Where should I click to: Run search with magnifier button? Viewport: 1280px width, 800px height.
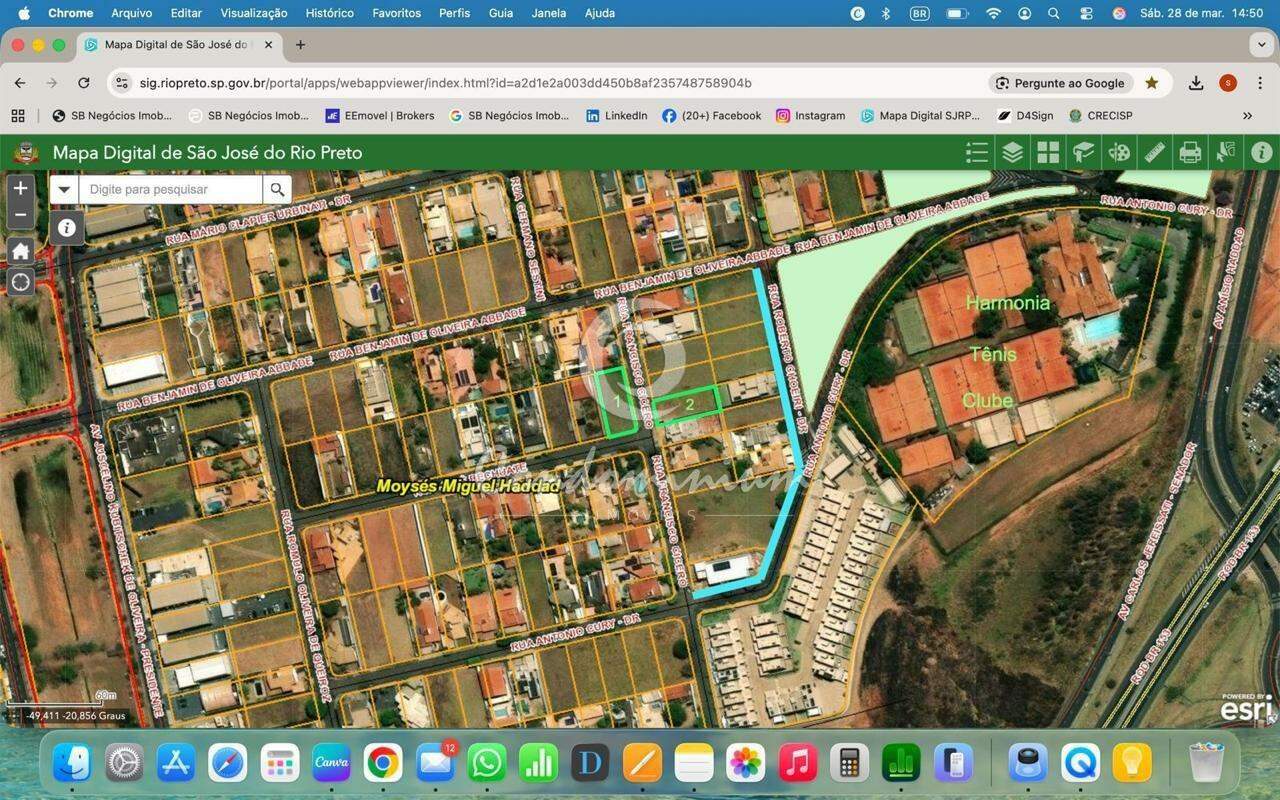point(277,189)
